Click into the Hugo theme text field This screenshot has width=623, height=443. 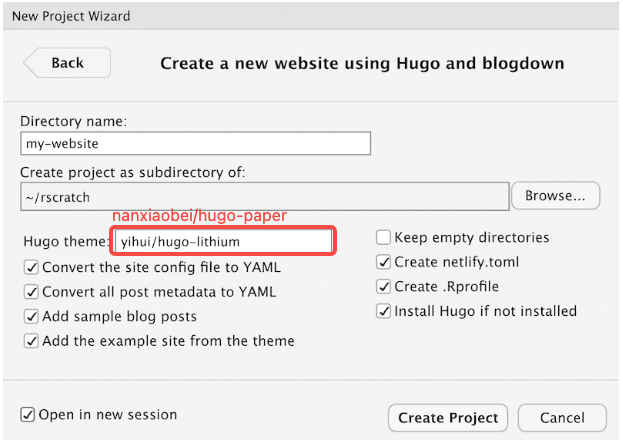coord(223,241)
